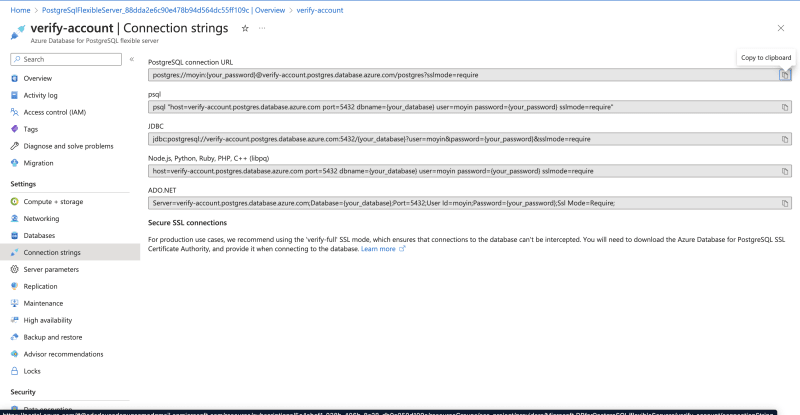Screen dimensions: 800x415
Task: Copy the libpq connection string
Action: point(785,172)
